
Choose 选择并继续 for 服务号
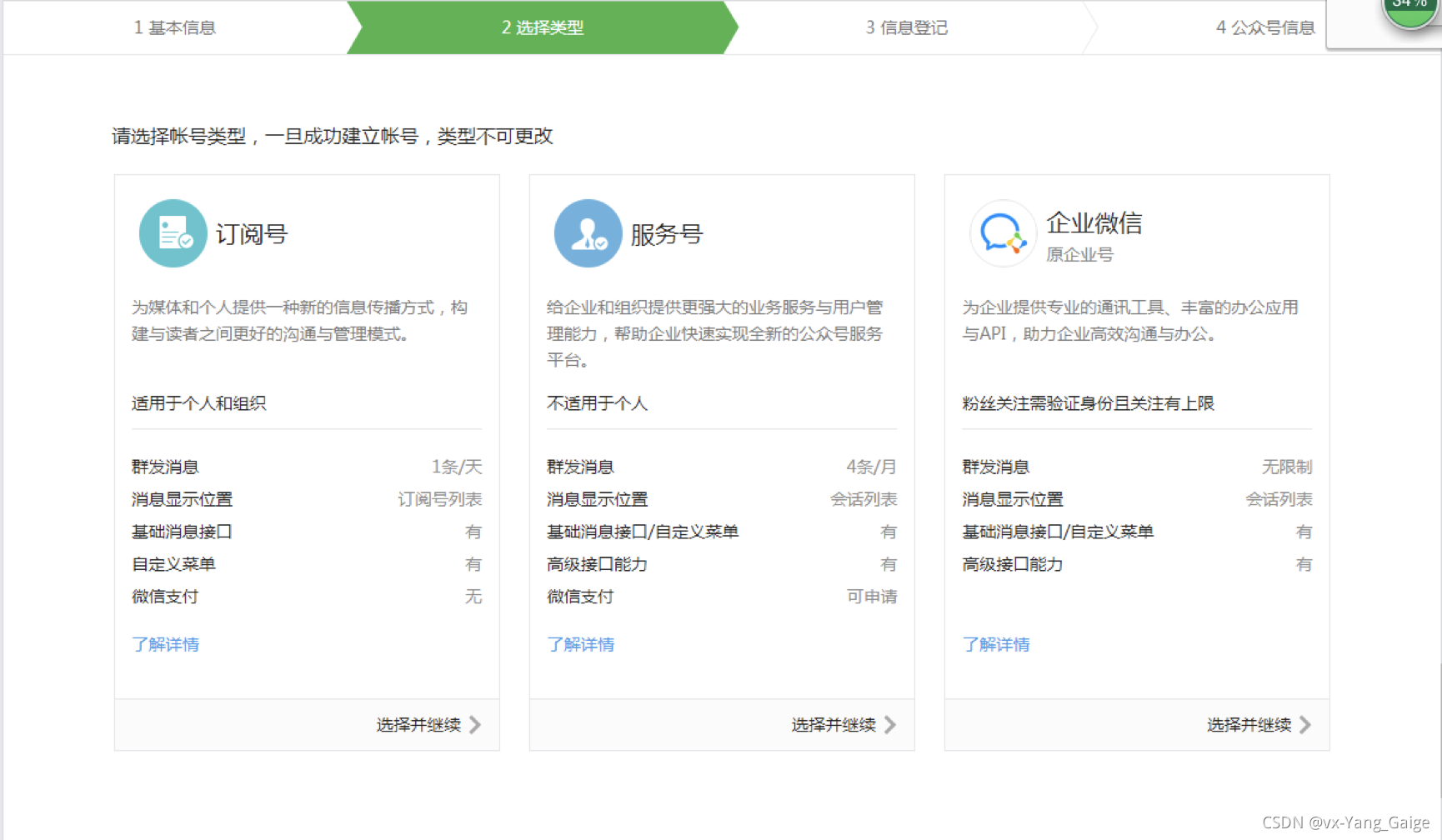[x=844, y=725]
